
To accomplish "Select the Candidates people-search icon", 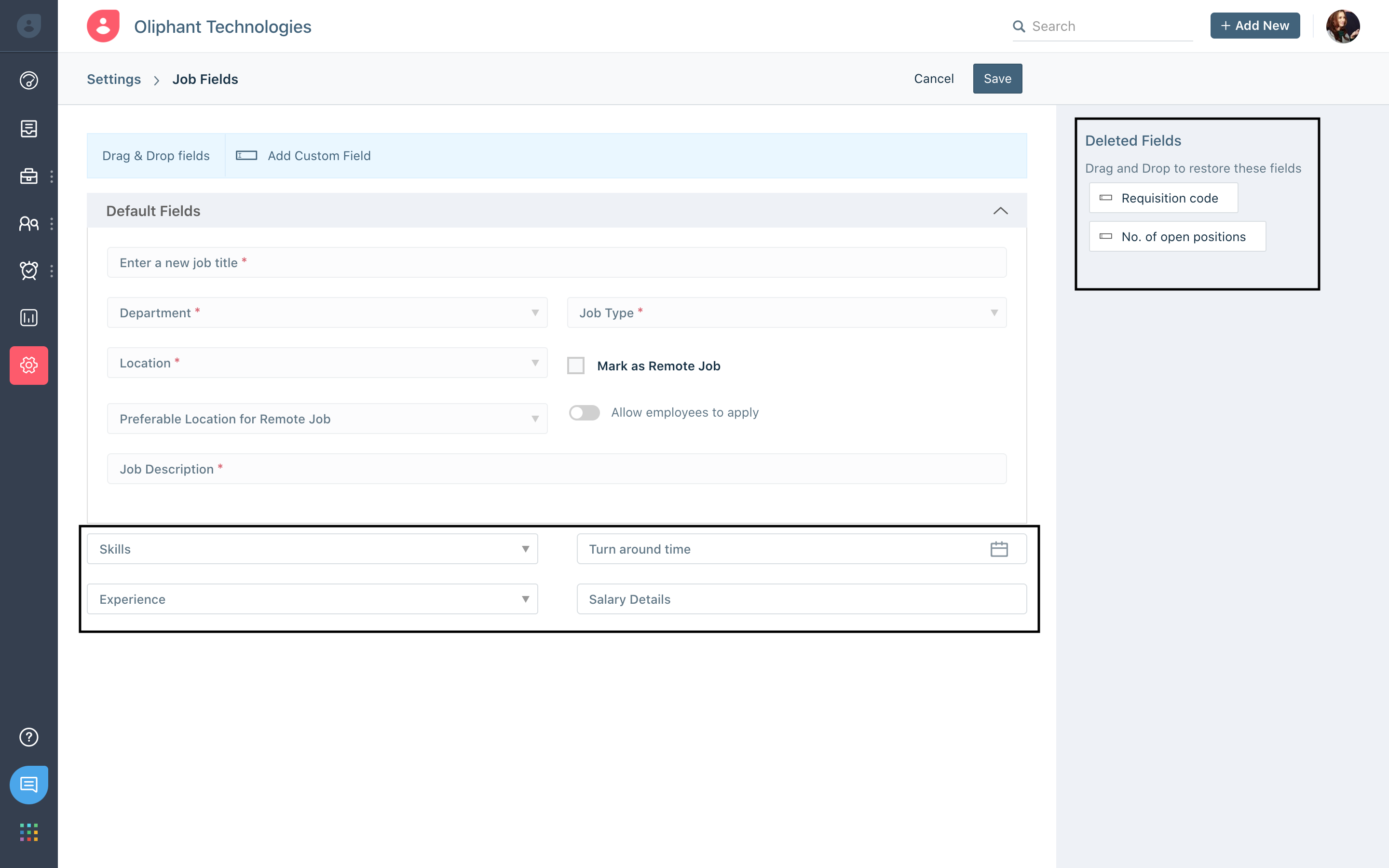I will (x=29, y=224).
